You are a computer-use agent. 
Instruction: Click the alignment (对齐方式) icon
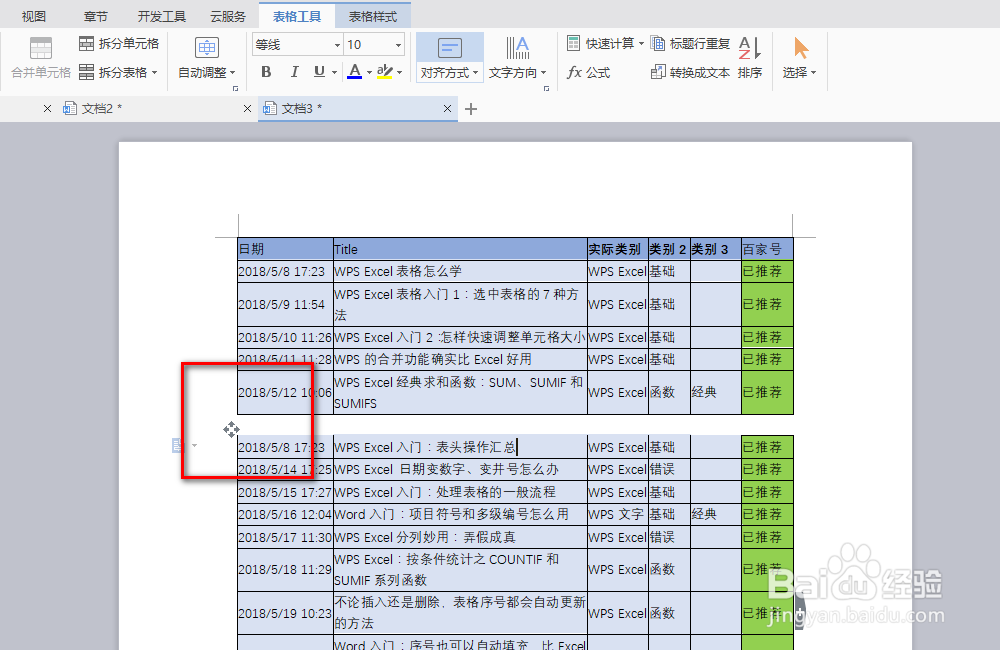(x=450, y=48)
